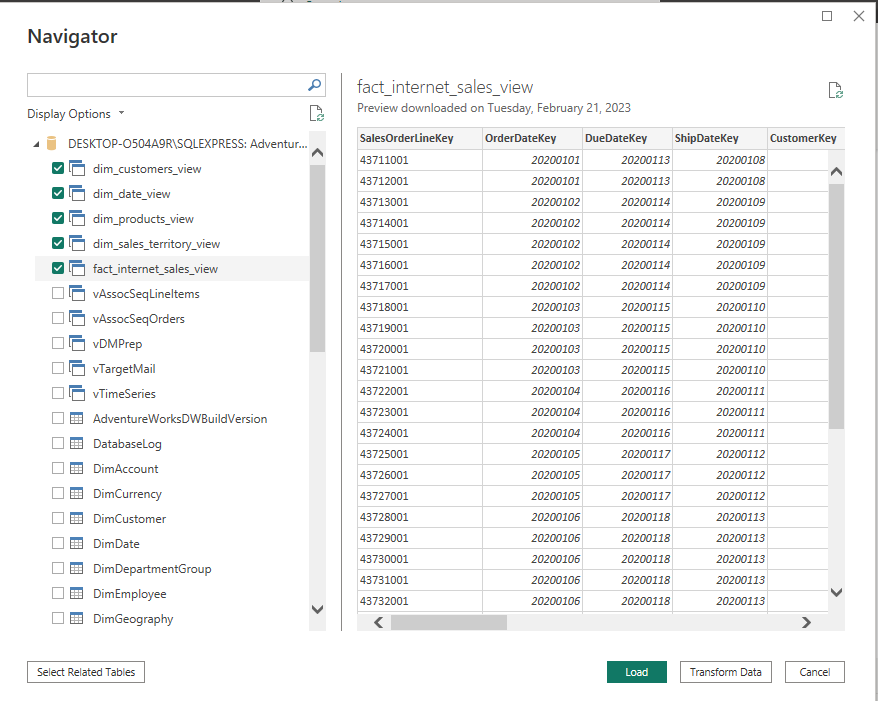Click the view icon next to dim_sales_territory_view
The image size is (878, 701).
pyautogui.click(x=77, y=243)
